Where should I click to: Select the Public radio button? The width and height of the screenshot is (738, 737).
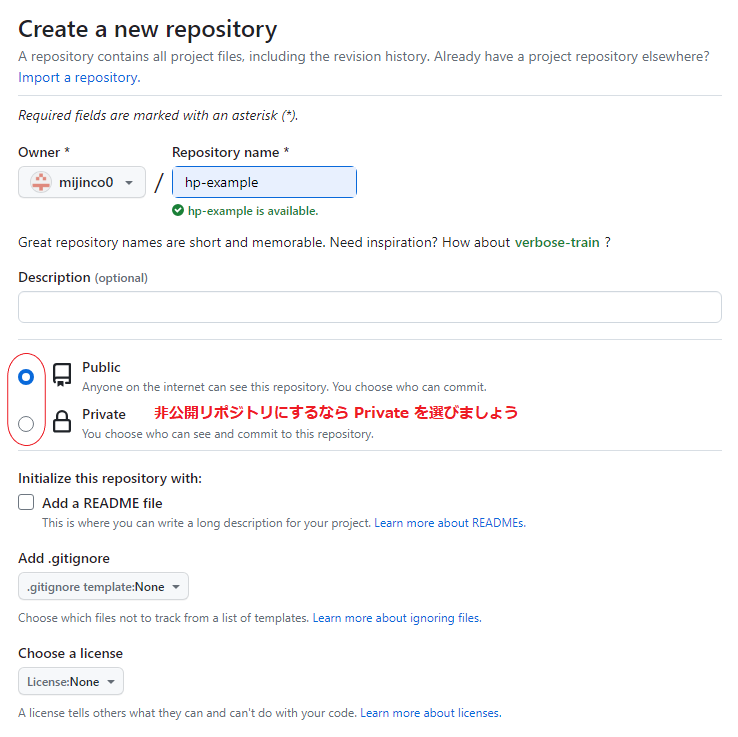[x=26, y=377]
